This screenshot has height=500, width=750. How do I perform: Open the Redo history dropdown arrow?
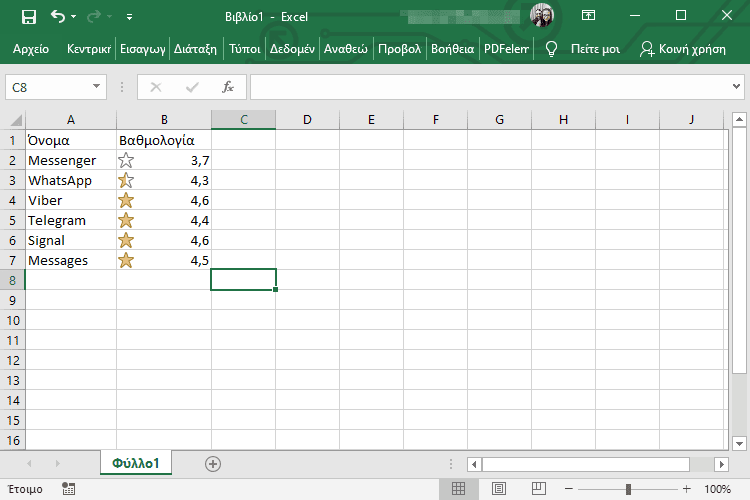[x=110, y=17]
